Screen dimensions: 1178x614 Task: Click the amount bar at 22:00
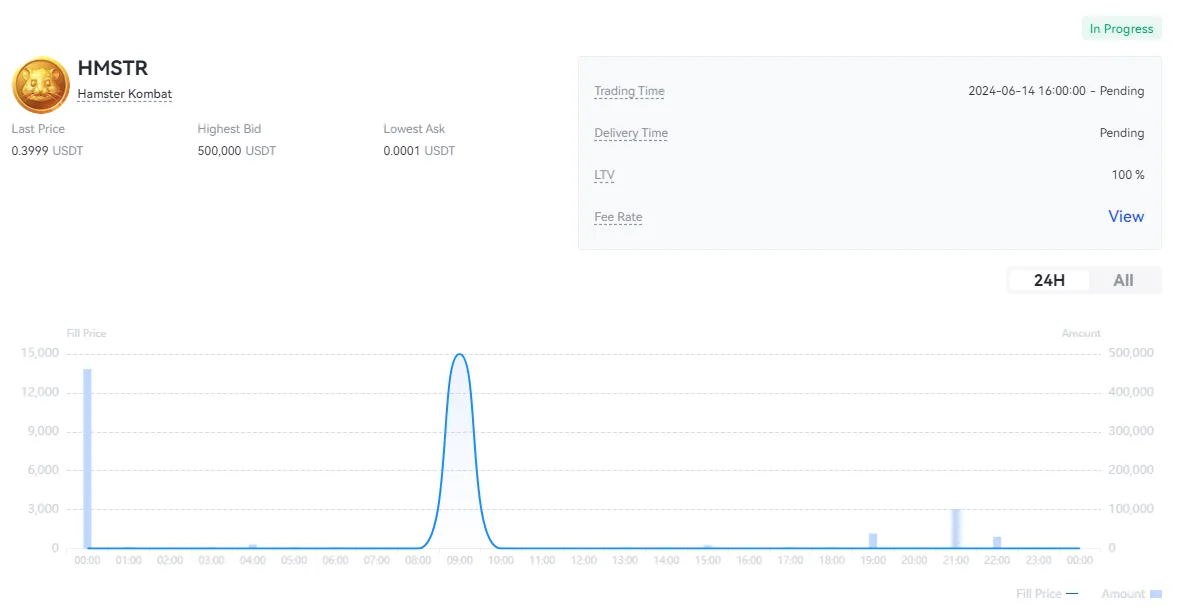[997, 543]
